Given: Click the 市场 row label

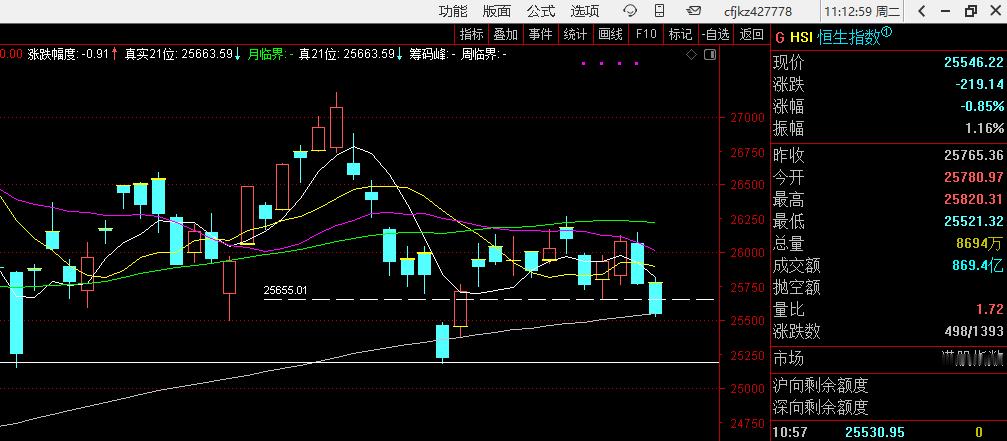Looking at the screenshot, I should click(x=789, y=358).
